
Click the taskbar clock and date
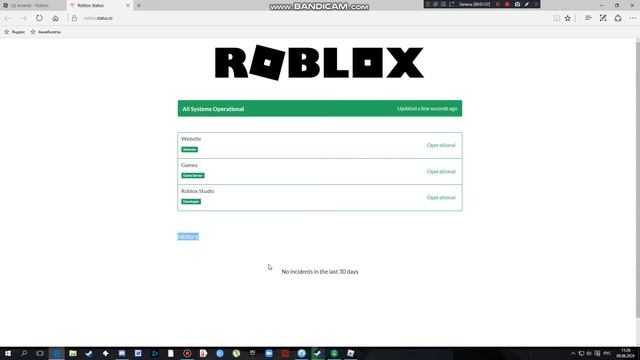click(625, 353)
